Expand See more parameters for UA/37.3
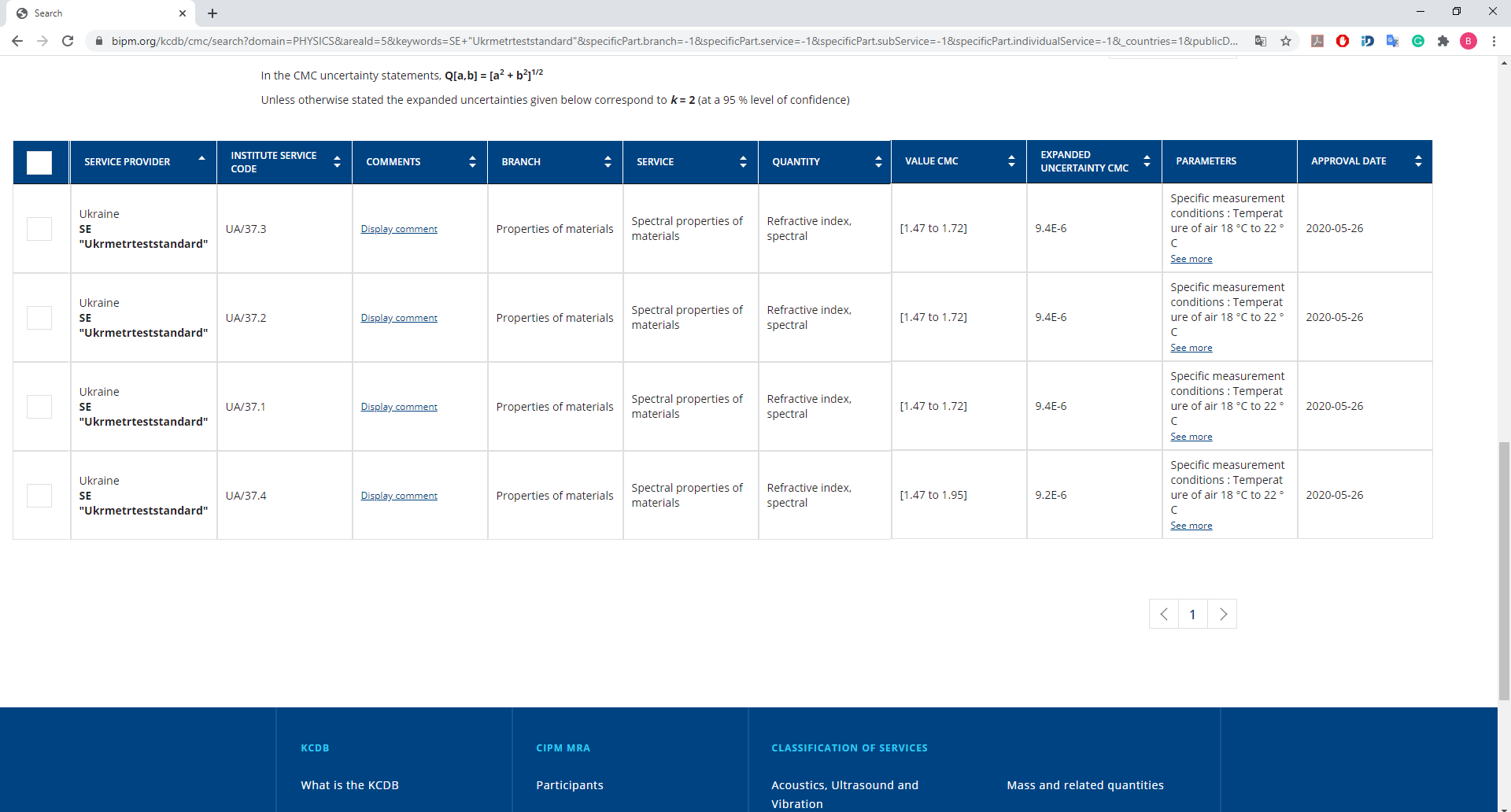This screenshot has width=1511, height=812. pos(1191,259)
